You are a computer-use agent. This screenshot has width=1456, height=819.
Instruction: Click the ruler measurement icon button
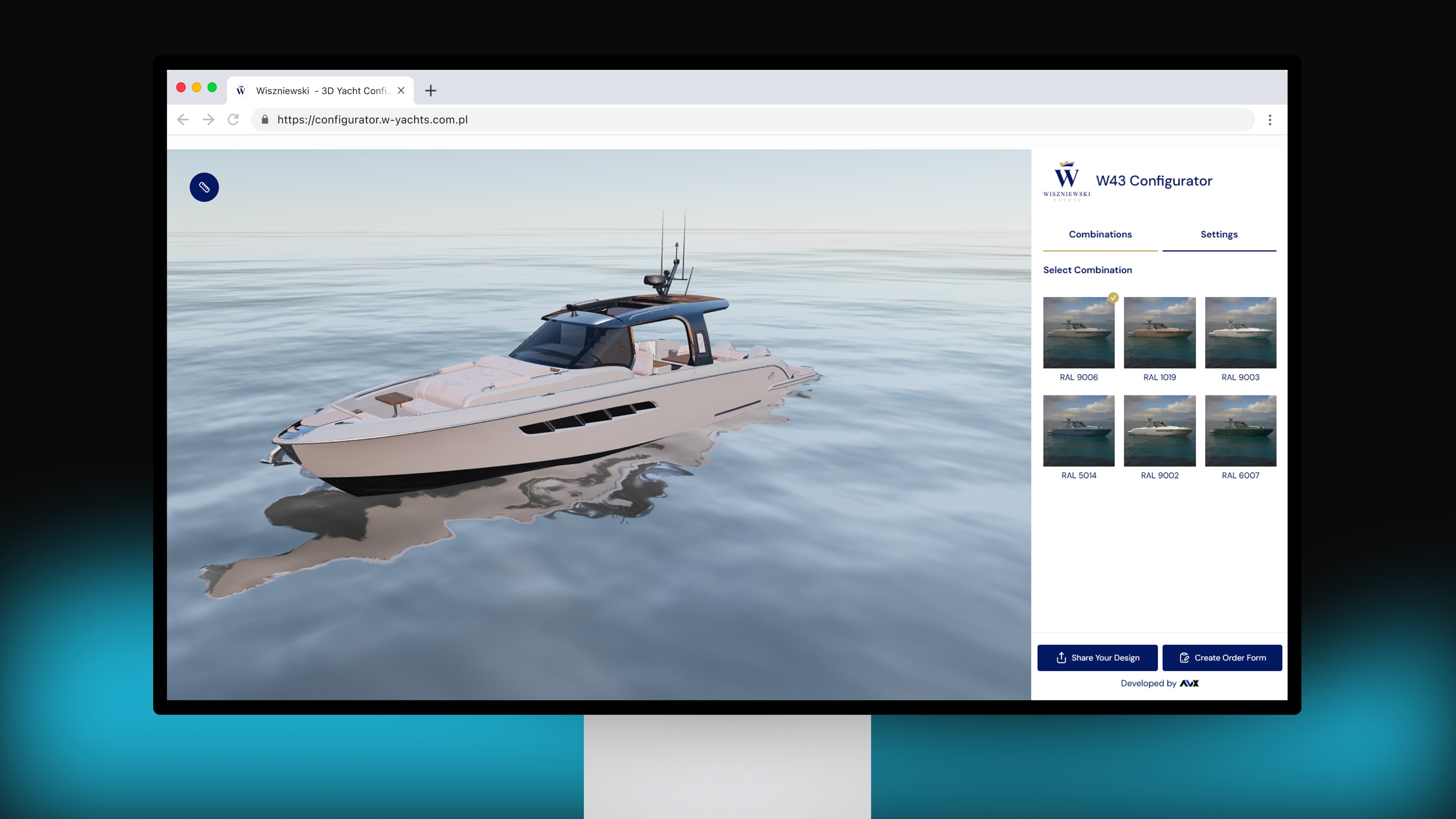(x=204, y=187)
